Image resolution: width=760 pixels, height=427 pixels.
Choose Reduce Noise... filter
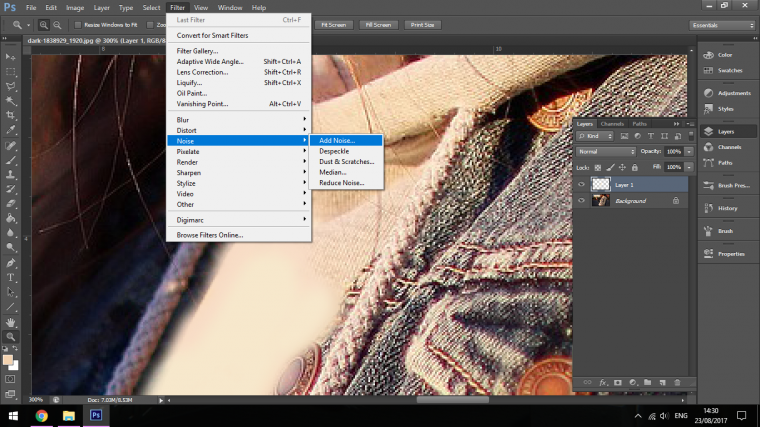pyautogui.click(x=346, y=183)
